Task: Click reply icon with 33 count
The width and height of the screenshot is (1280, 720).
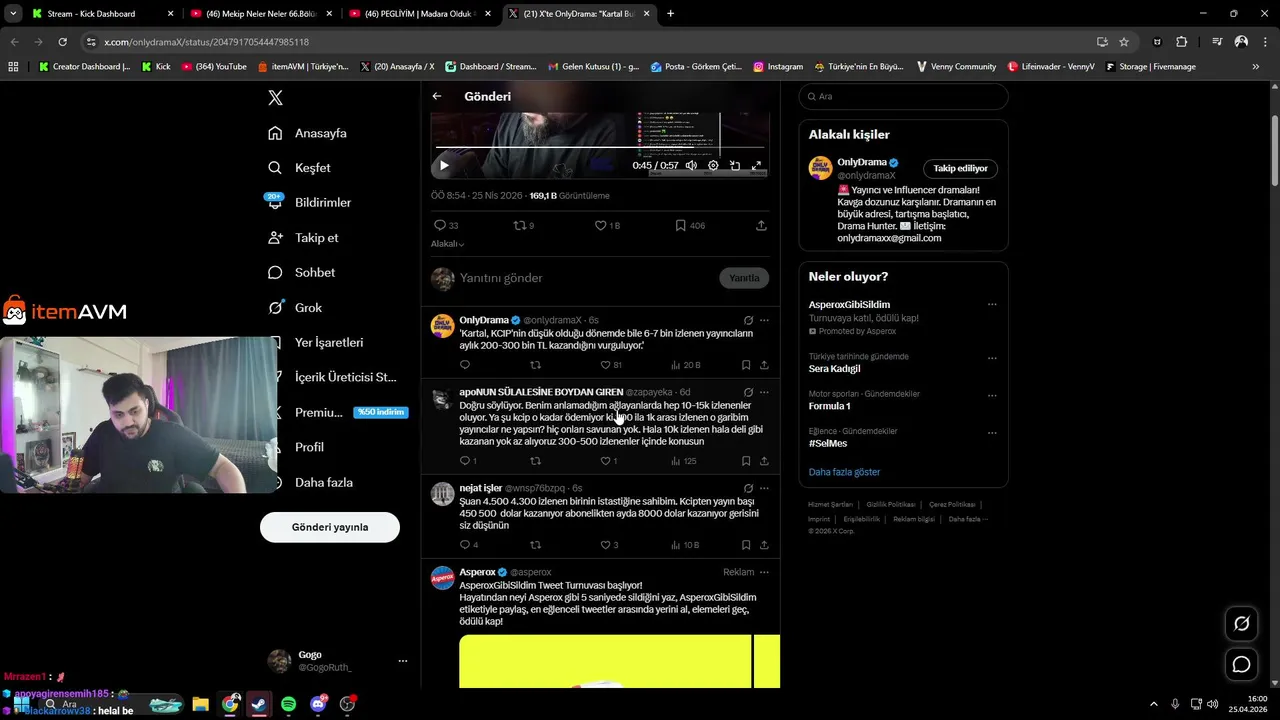Action: click(x=445, y=226)
